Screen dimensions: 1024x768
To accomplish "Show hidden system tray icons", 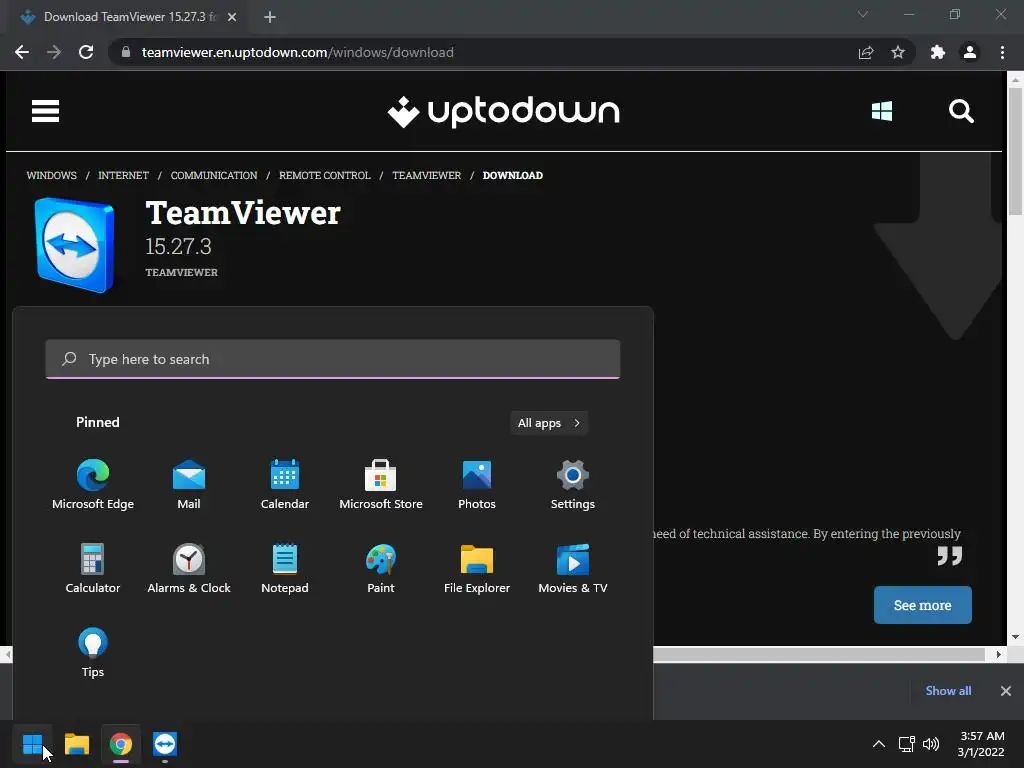I will pos(879,744).
